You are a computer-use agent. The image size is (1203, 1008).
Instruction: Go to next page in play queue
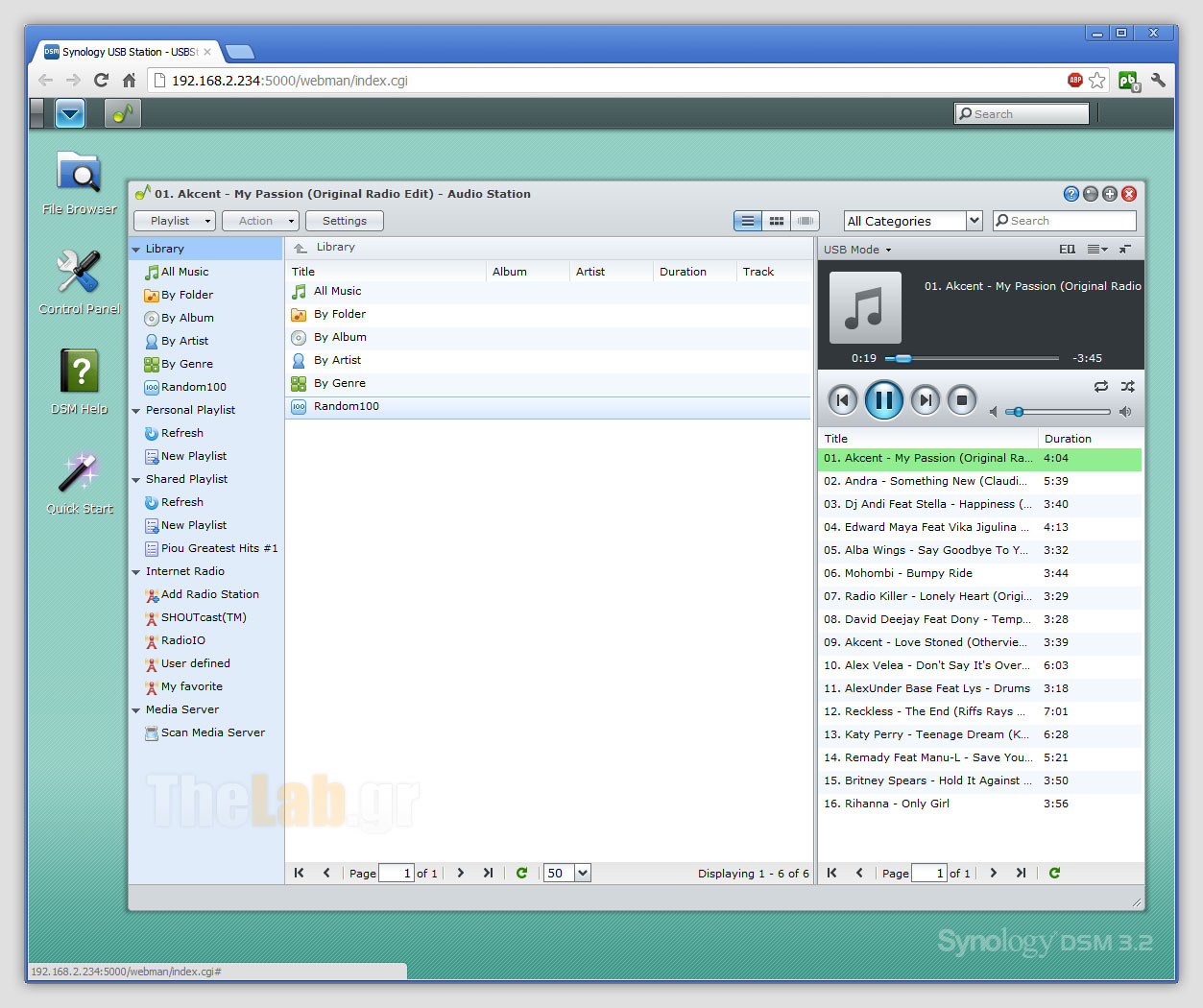pyautogui.click(x=994, y=873)
